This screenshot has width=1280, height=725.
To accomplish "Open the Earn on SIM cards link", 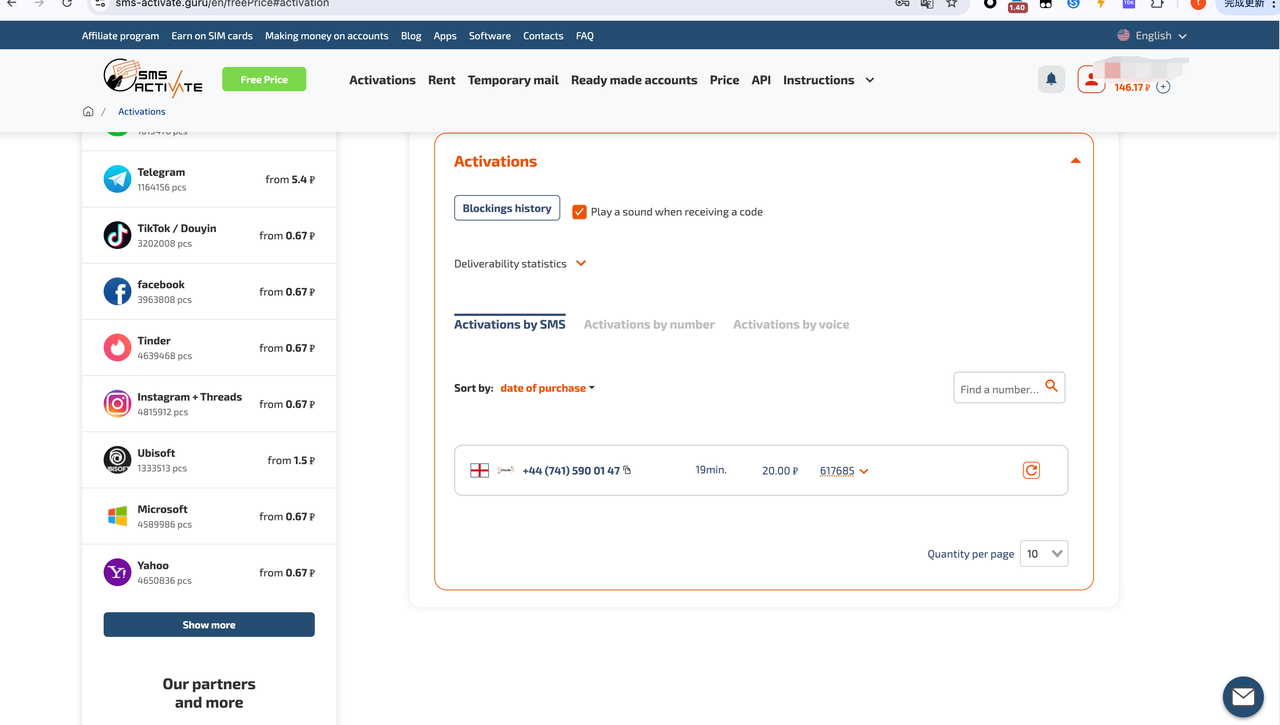I will pyautogui.click(x=212, y=35).
